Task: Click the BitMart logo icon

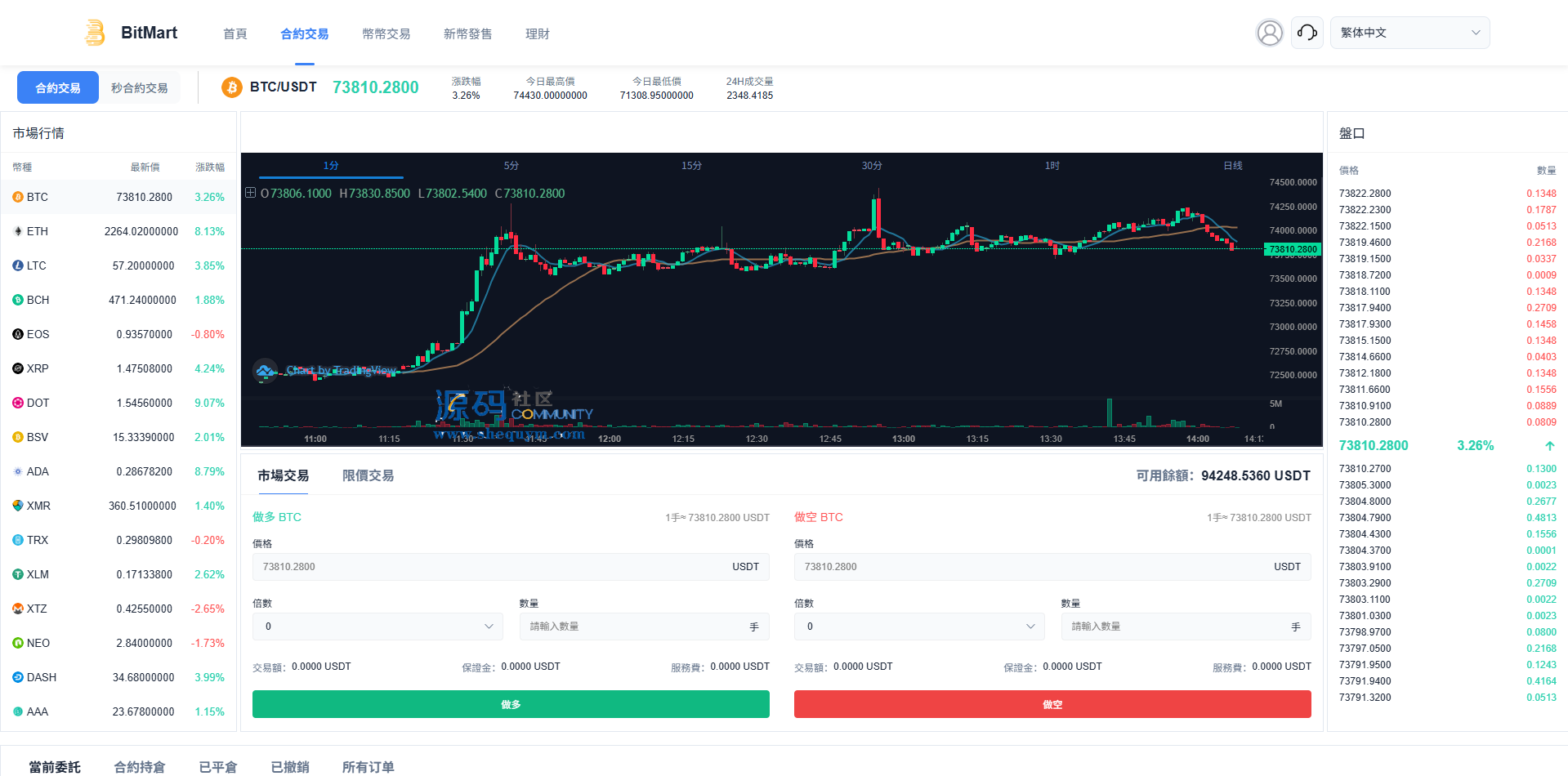Action: (x=95, y=33)
